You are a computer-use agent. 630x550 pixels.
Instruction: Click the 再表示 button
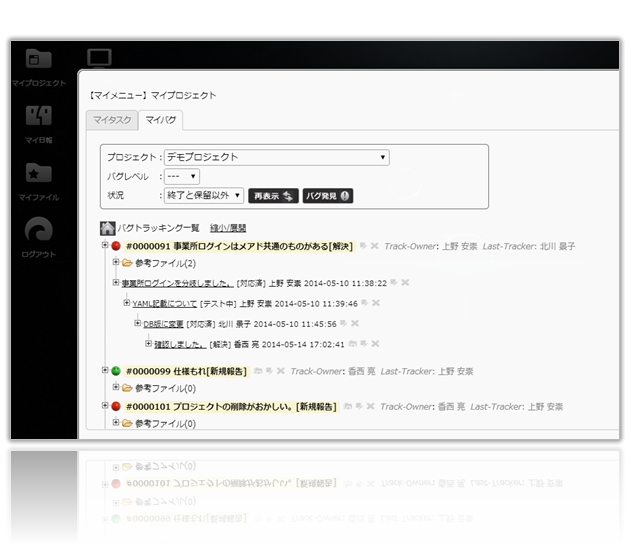[273, 196]
